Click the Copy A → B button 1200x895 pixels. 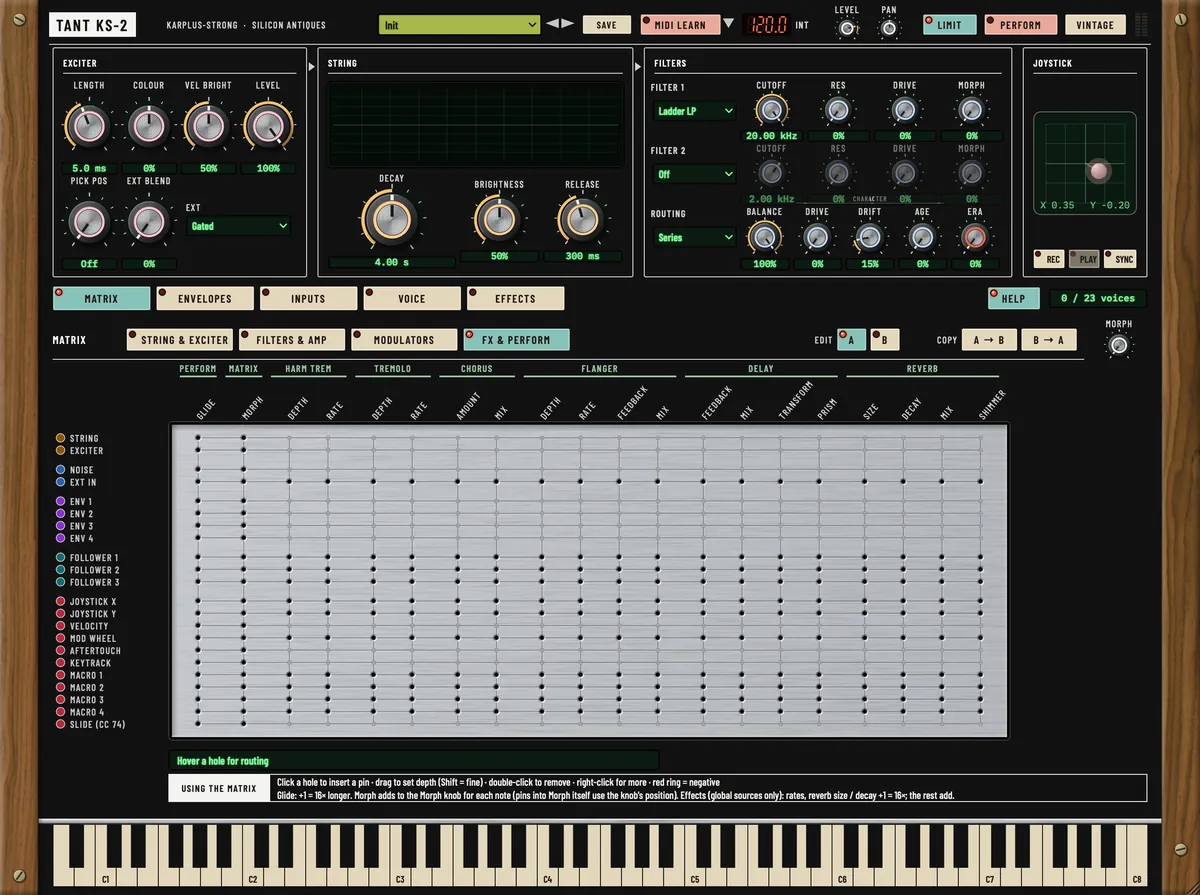click(x=989, y=340)
